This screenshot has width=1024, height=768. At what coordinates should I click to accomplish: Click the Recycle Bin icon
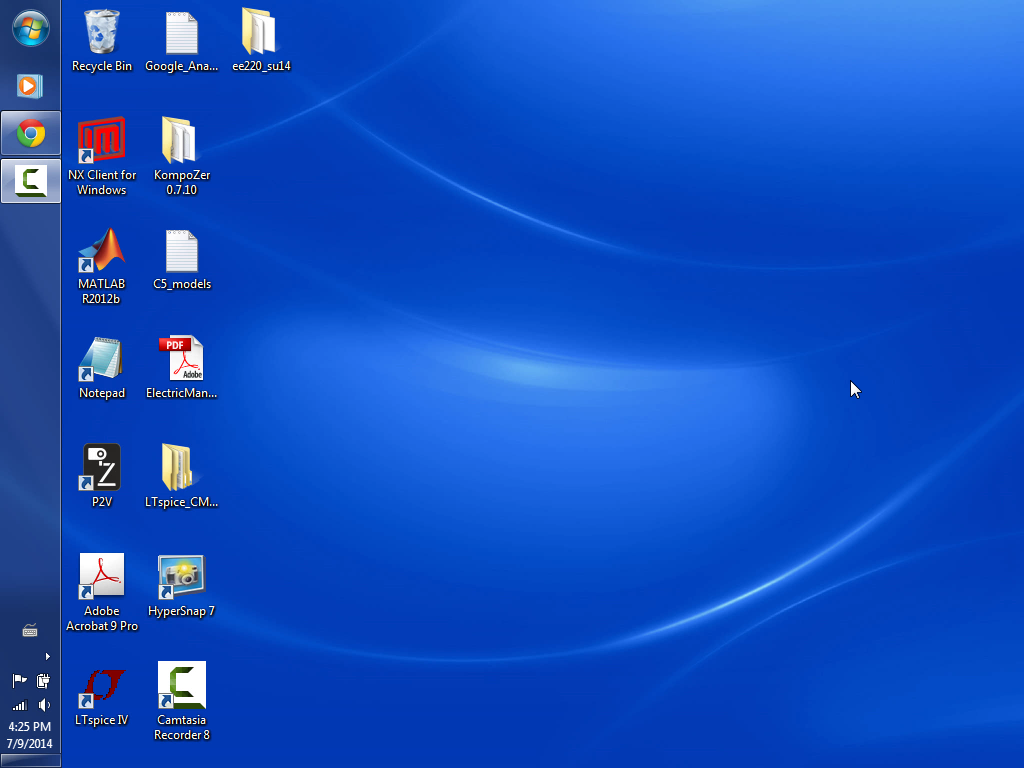click(x=102, y=33)
